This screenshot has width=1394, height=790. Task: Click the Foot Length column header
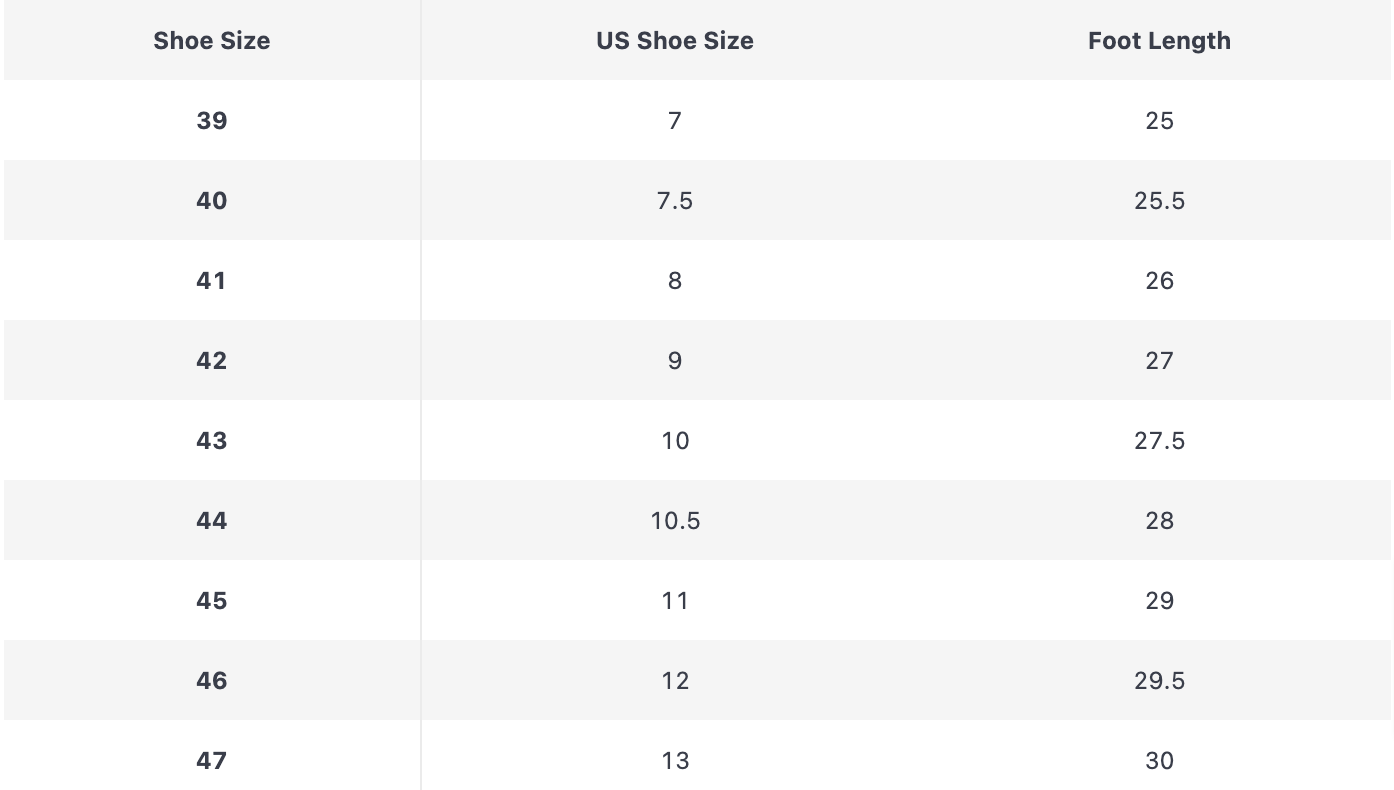click(x=1159, y=41)
